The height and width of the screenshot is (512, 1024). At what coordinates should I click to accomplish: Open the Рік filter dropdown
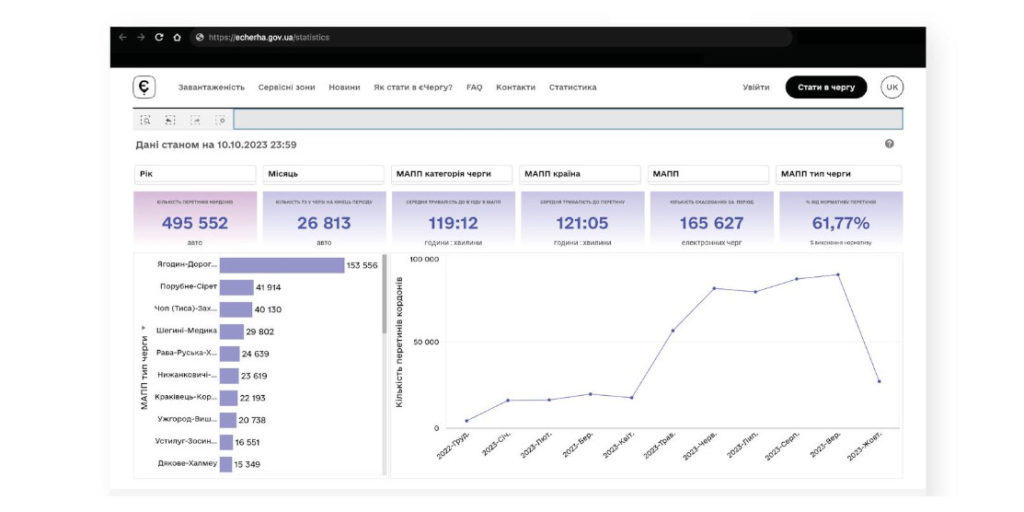(x=196, y=174)
